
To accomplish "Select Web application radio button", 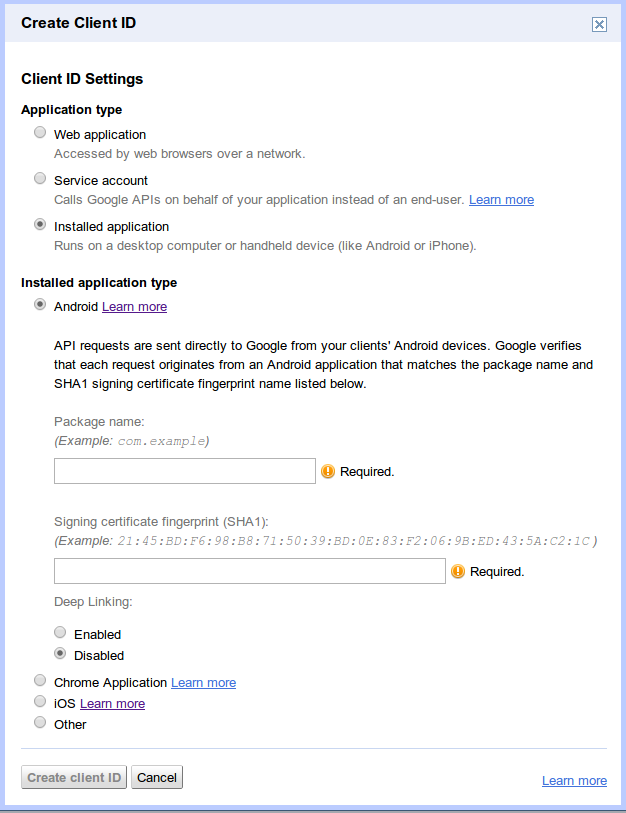I will pyautogui.click(x=40, y=133).
